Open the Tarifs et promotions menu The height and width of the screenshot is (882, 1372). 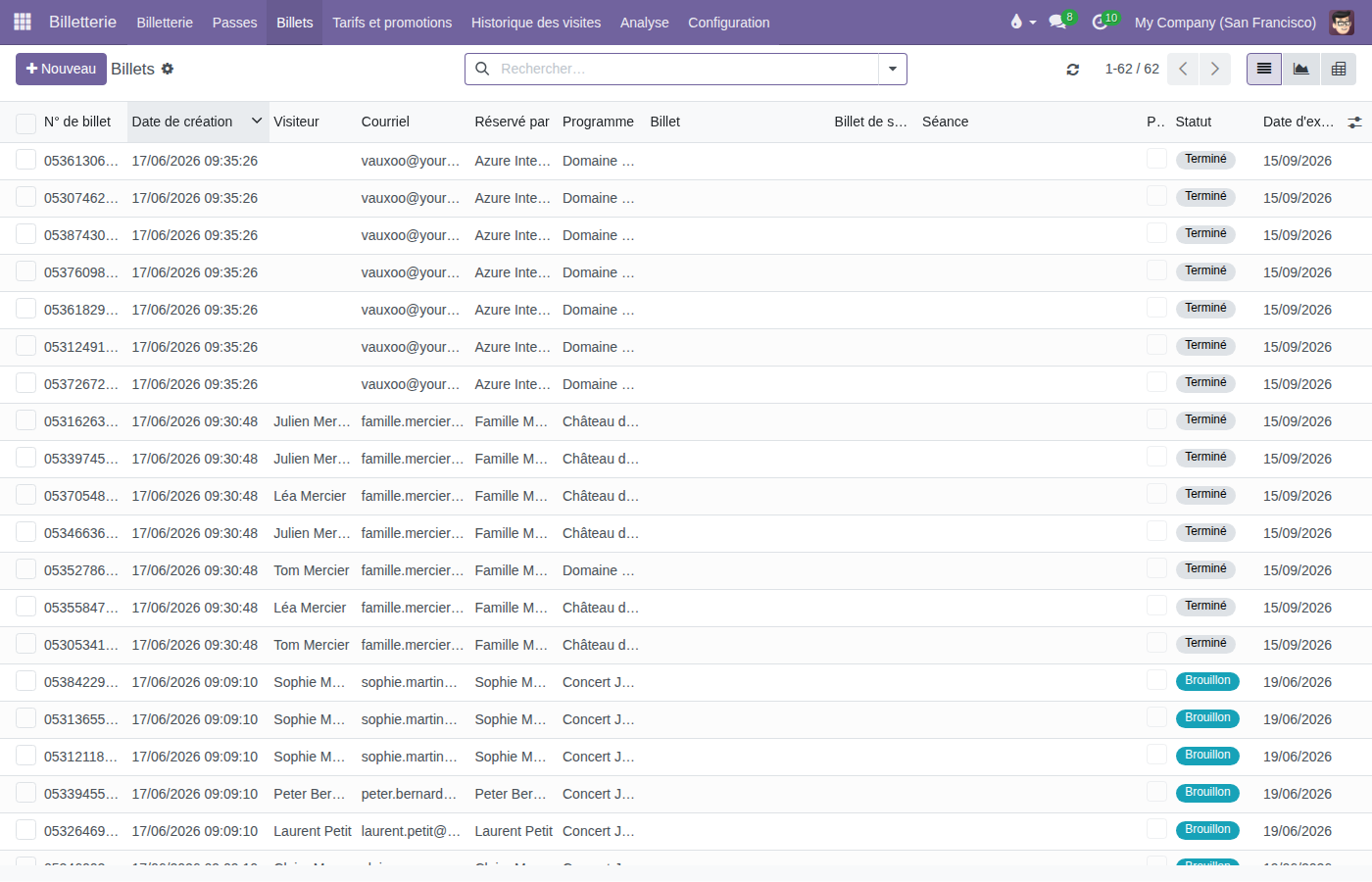coord(392,22)
